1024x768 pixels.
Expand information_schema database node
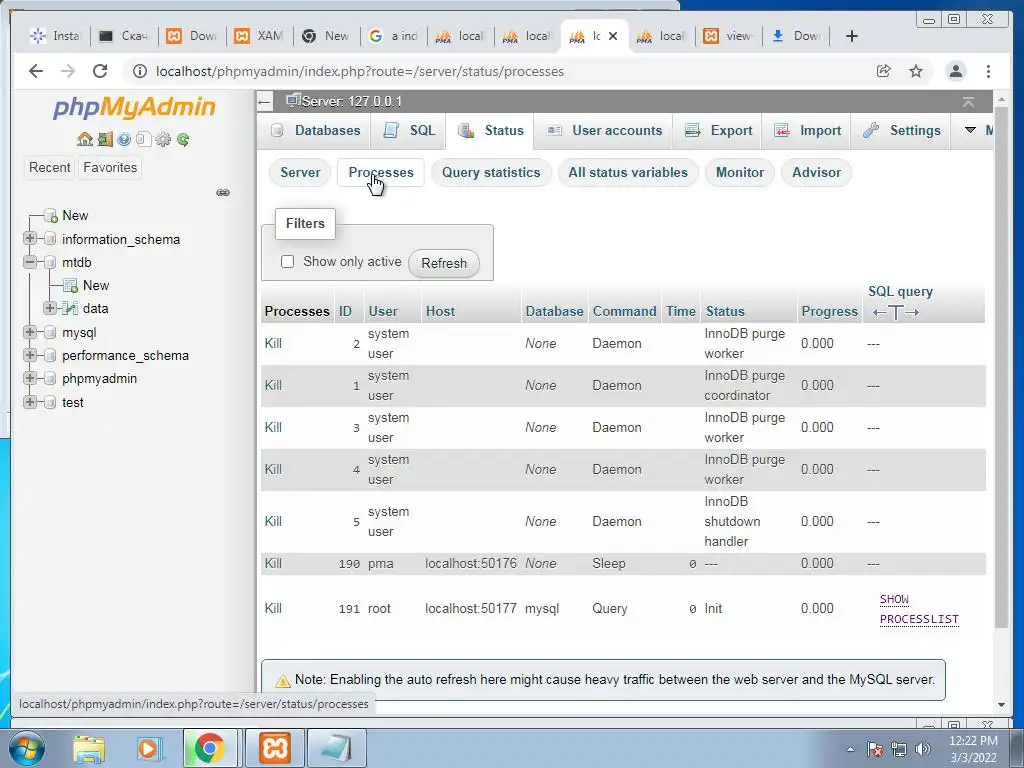[29, 239]
